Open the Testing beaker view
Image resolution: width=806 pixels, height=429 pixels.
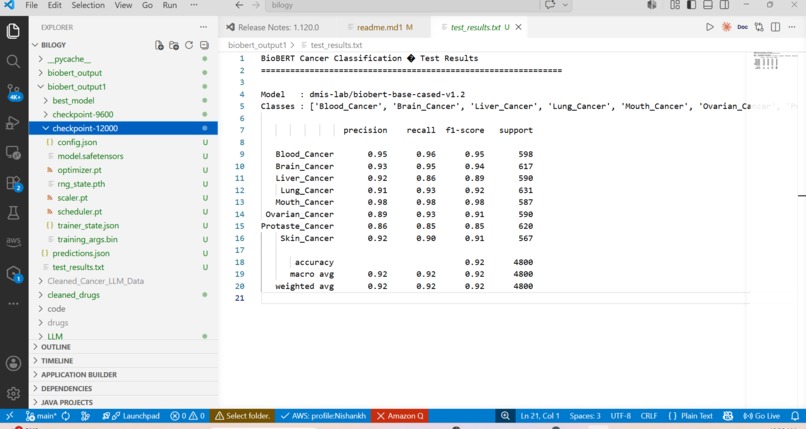tap(13, 213)
